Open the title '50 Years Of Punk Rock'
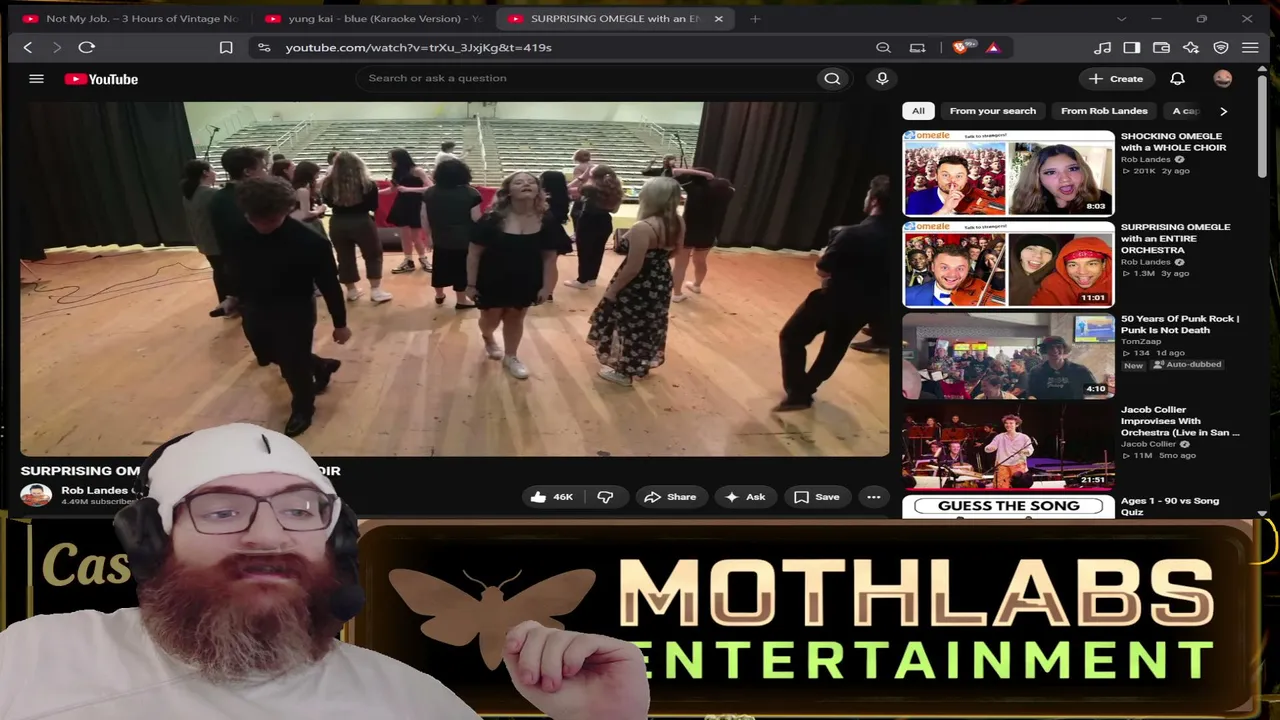The image size is (1280, 720). [x=1180, y=324]
